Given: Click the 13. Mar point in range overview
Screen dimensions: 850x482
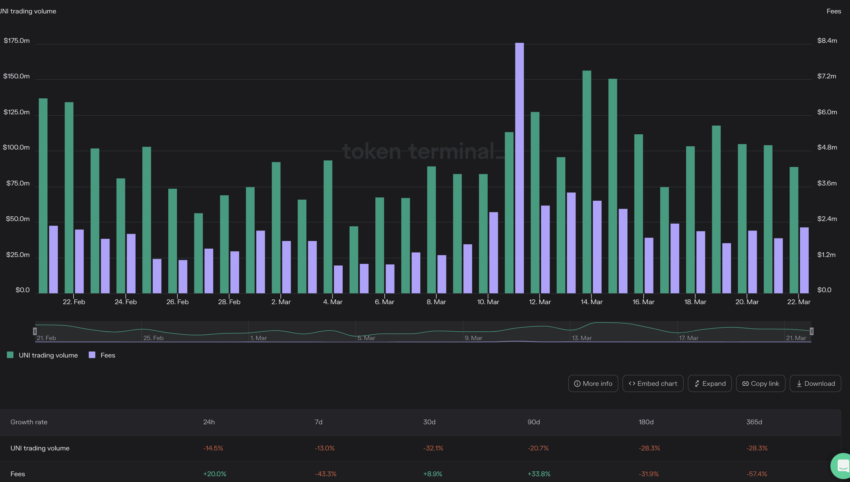Looking at the screenshot, I should tap(581, 338).
